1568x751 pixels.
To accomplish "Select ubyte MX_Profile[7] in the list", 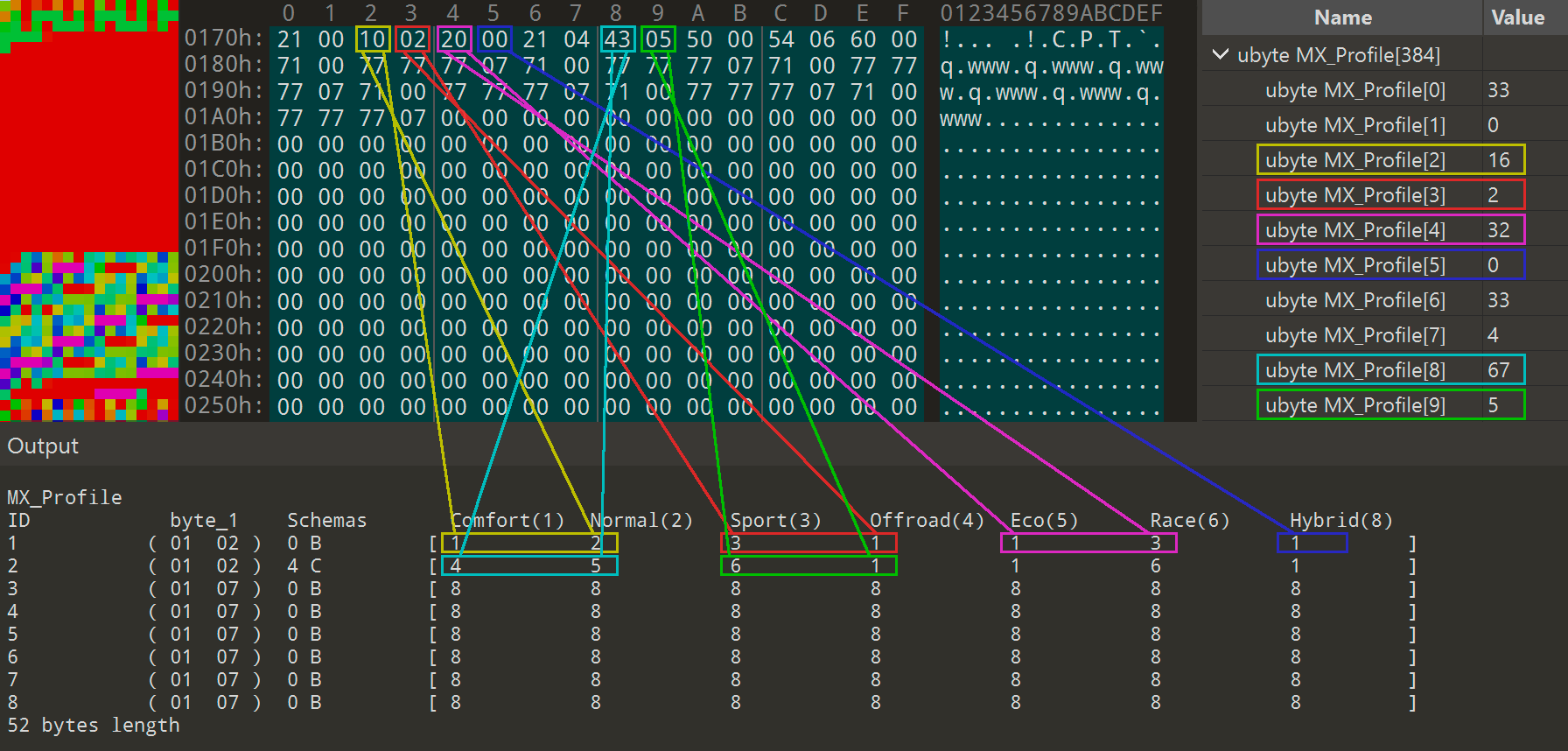I will tap(1354, 335).
